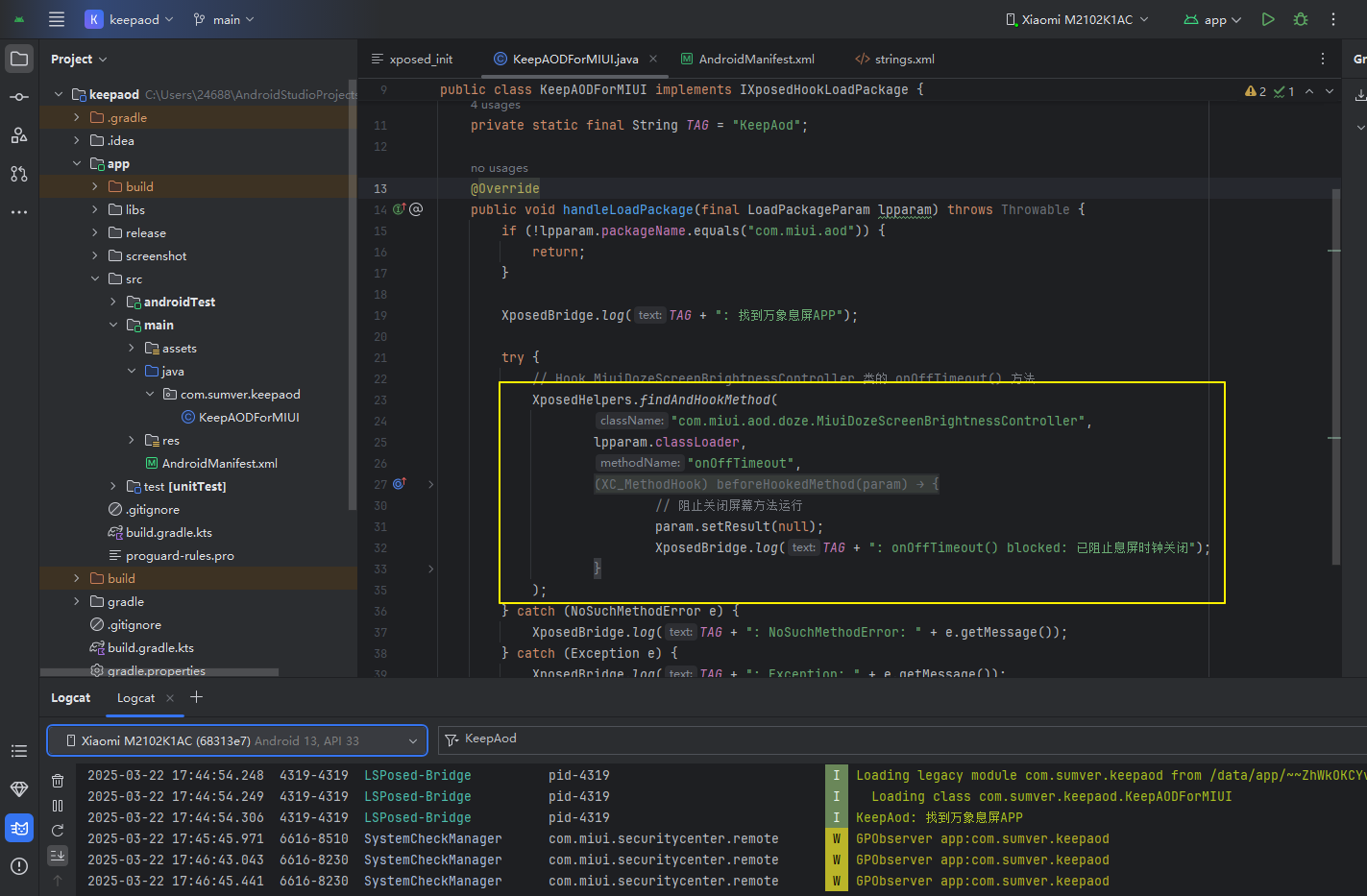Add a new Logcat tab
1367x896 pixels.
[196, 697]
